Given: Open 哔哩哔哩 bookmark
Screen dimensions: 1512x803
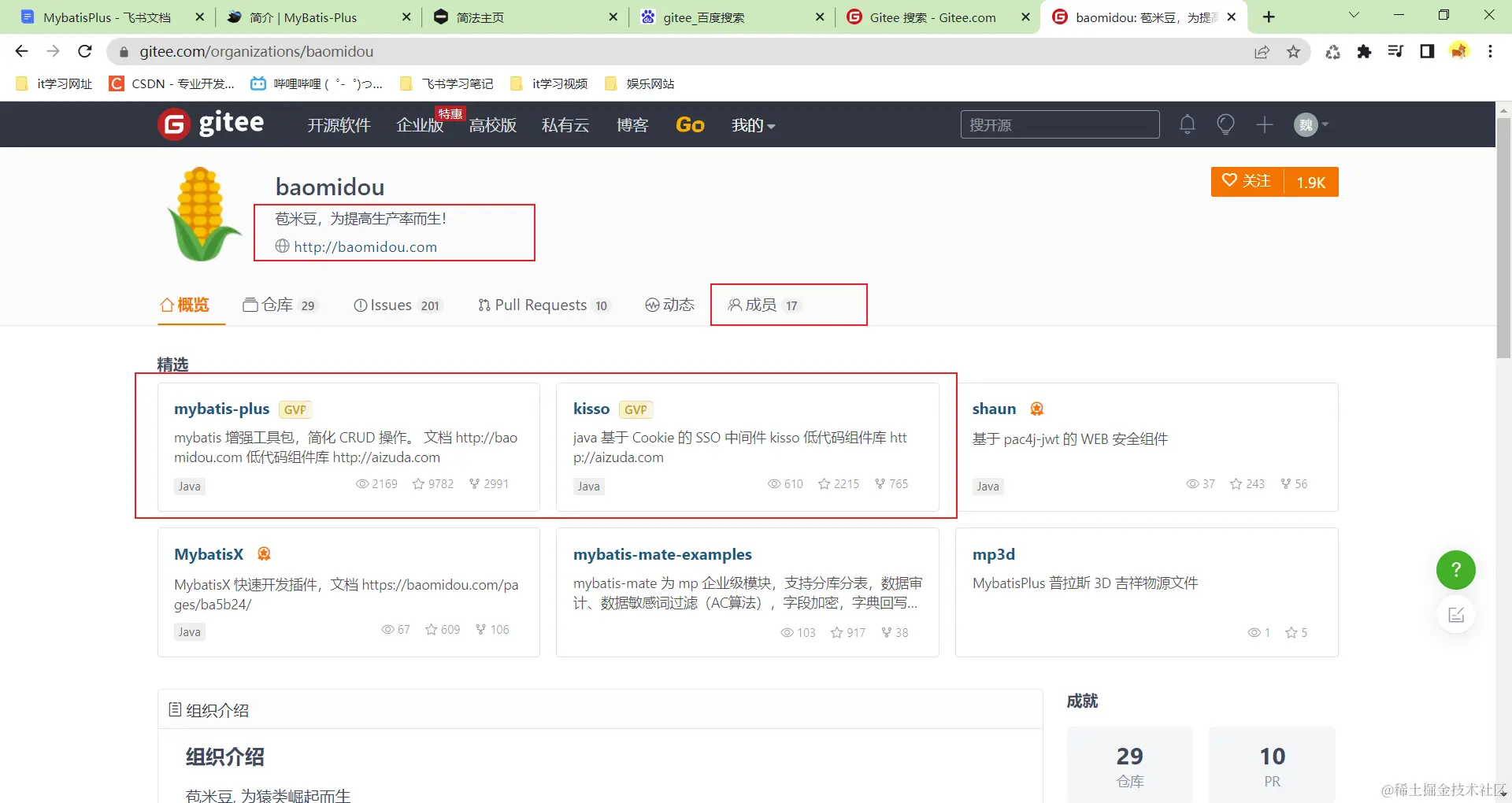Looking at the screenshot, I should point(317,83).
